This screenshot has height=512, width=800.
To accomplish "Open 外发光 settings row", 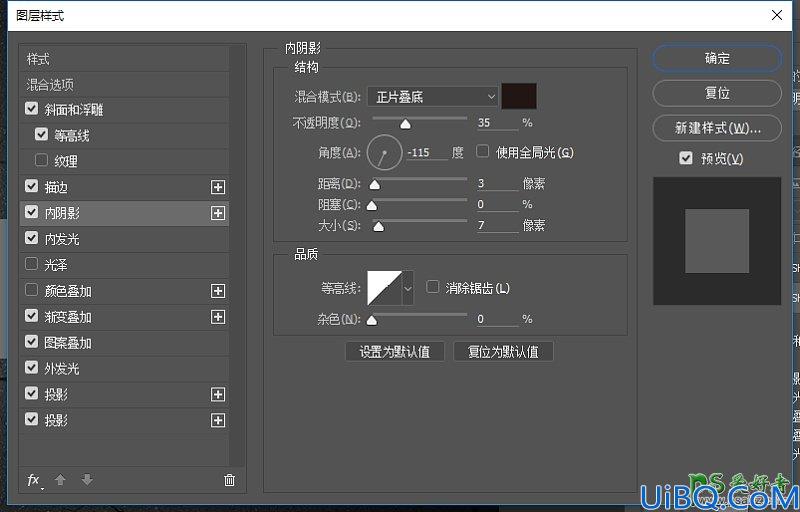I will pos(124,369).
